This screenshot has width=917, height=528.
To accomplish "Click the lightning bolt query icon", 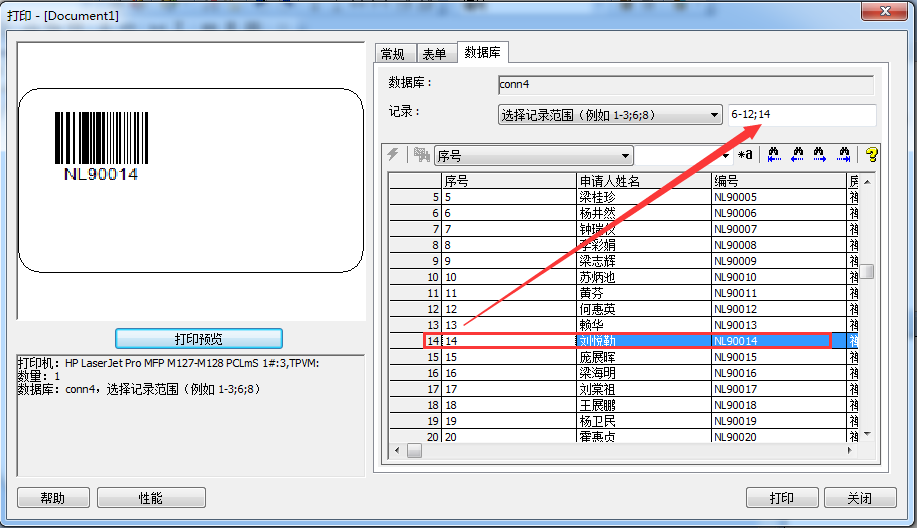I will pyautogui.click(x=393, y=154).
